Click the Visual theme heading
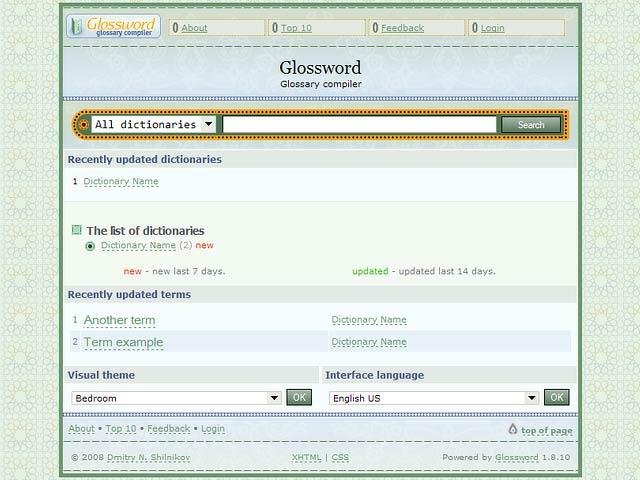The image size is (640, 480). [101, 375]
